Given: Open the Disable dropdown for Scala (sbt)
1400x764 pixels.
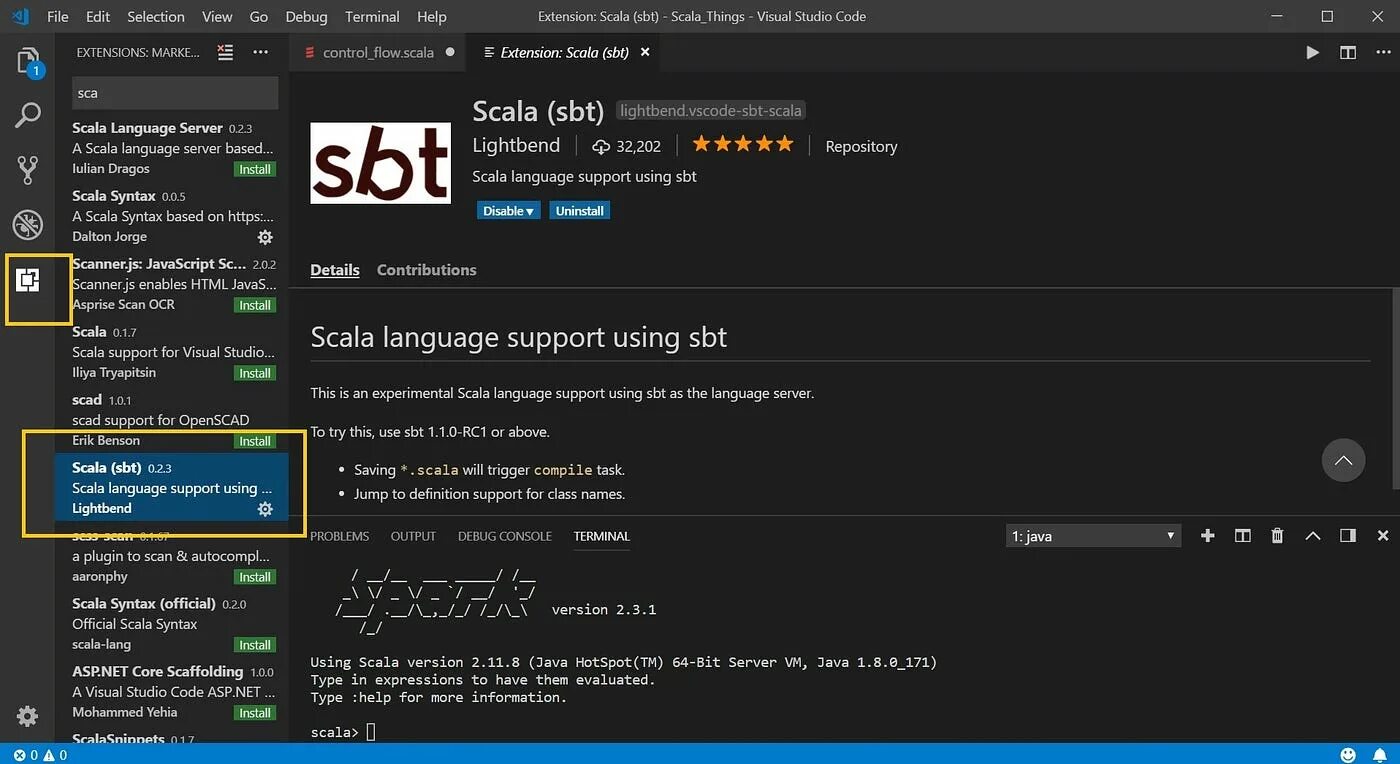Looking at the screenshot, I should [x=509, y=211].
